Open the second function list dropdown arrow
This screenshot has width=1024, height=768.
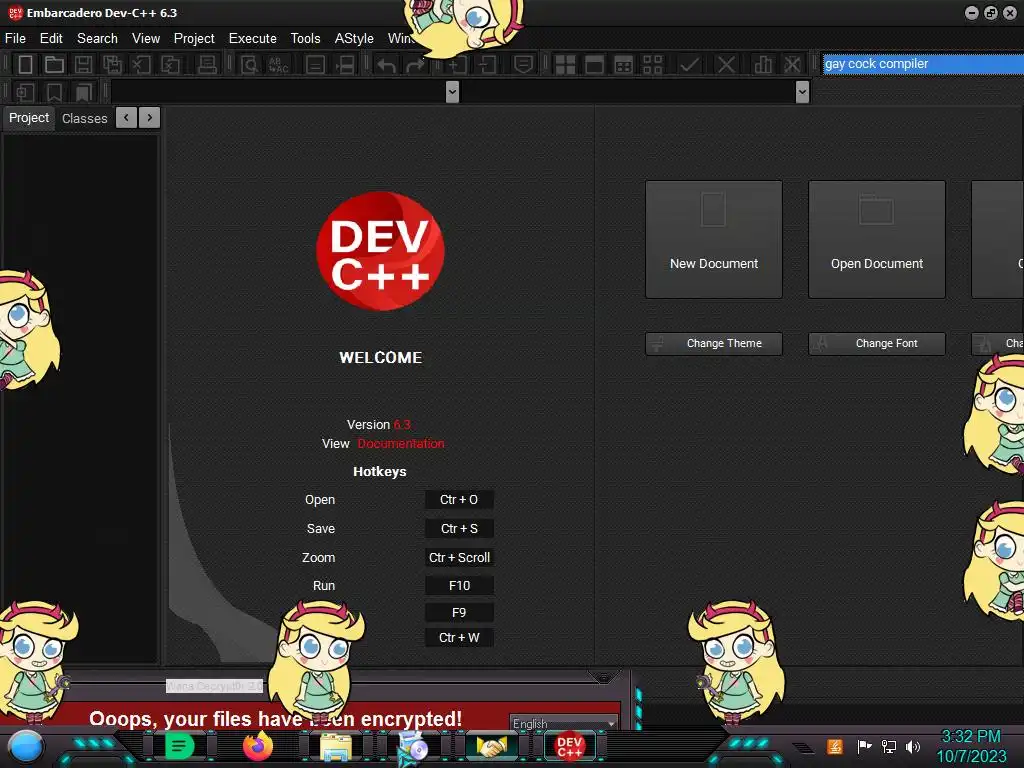tap(803, 91)
